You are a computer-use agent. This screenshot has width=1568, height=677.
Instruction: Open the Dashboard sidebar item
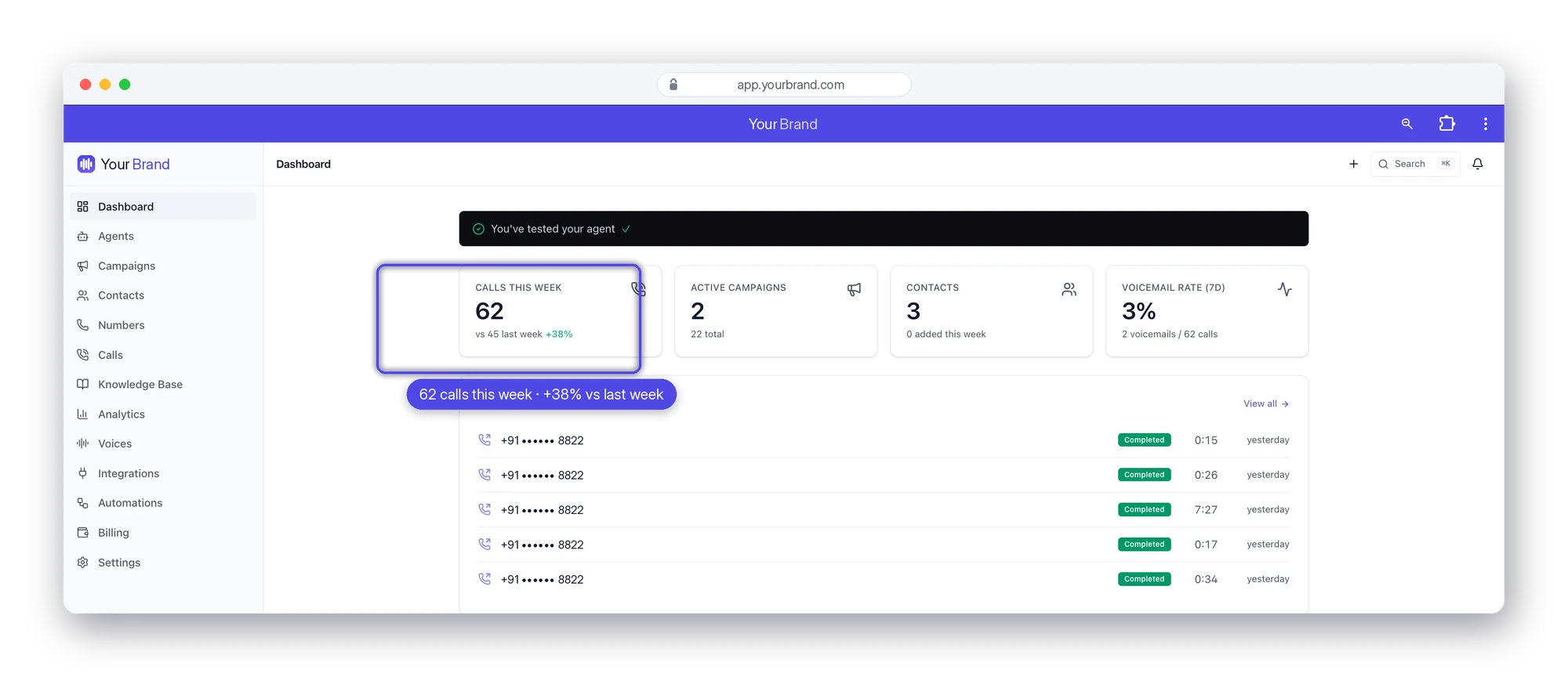click(163, 206)
